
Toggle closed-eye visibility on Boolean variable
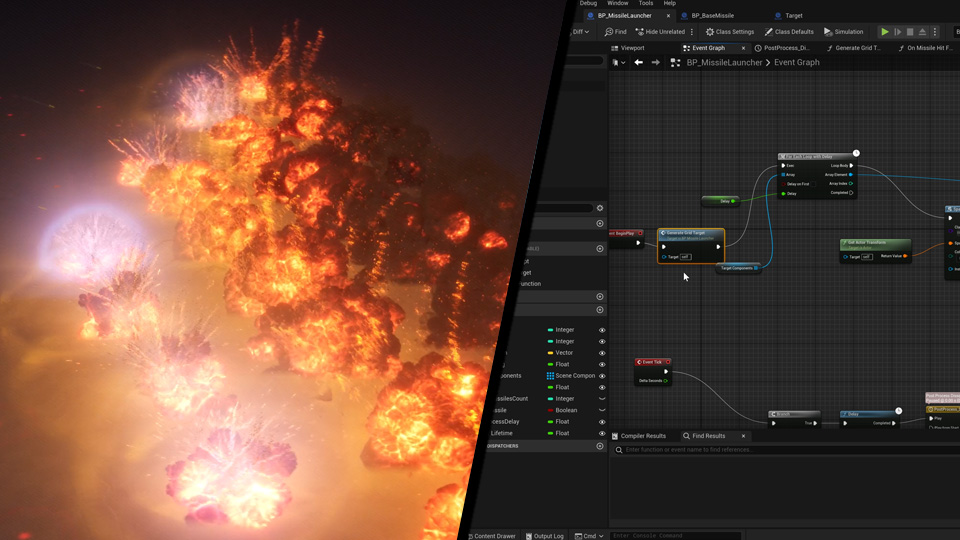(601, 410)
